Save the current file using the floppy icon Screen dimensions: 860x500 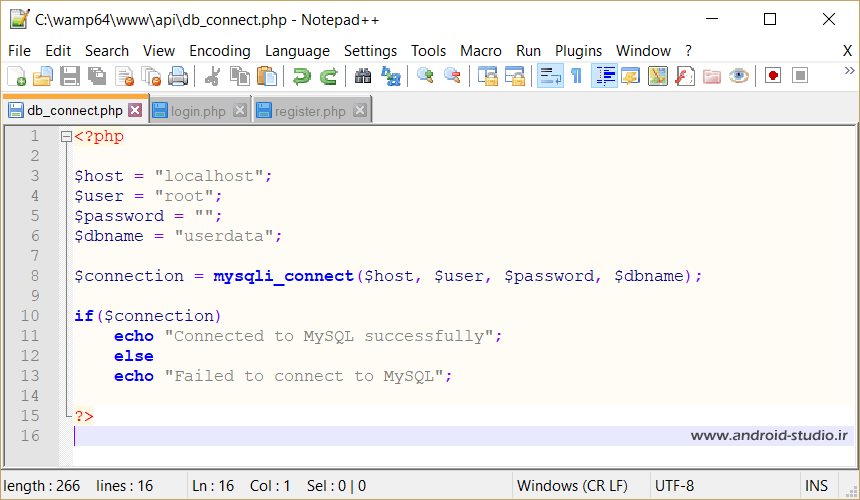coord(70,76)
